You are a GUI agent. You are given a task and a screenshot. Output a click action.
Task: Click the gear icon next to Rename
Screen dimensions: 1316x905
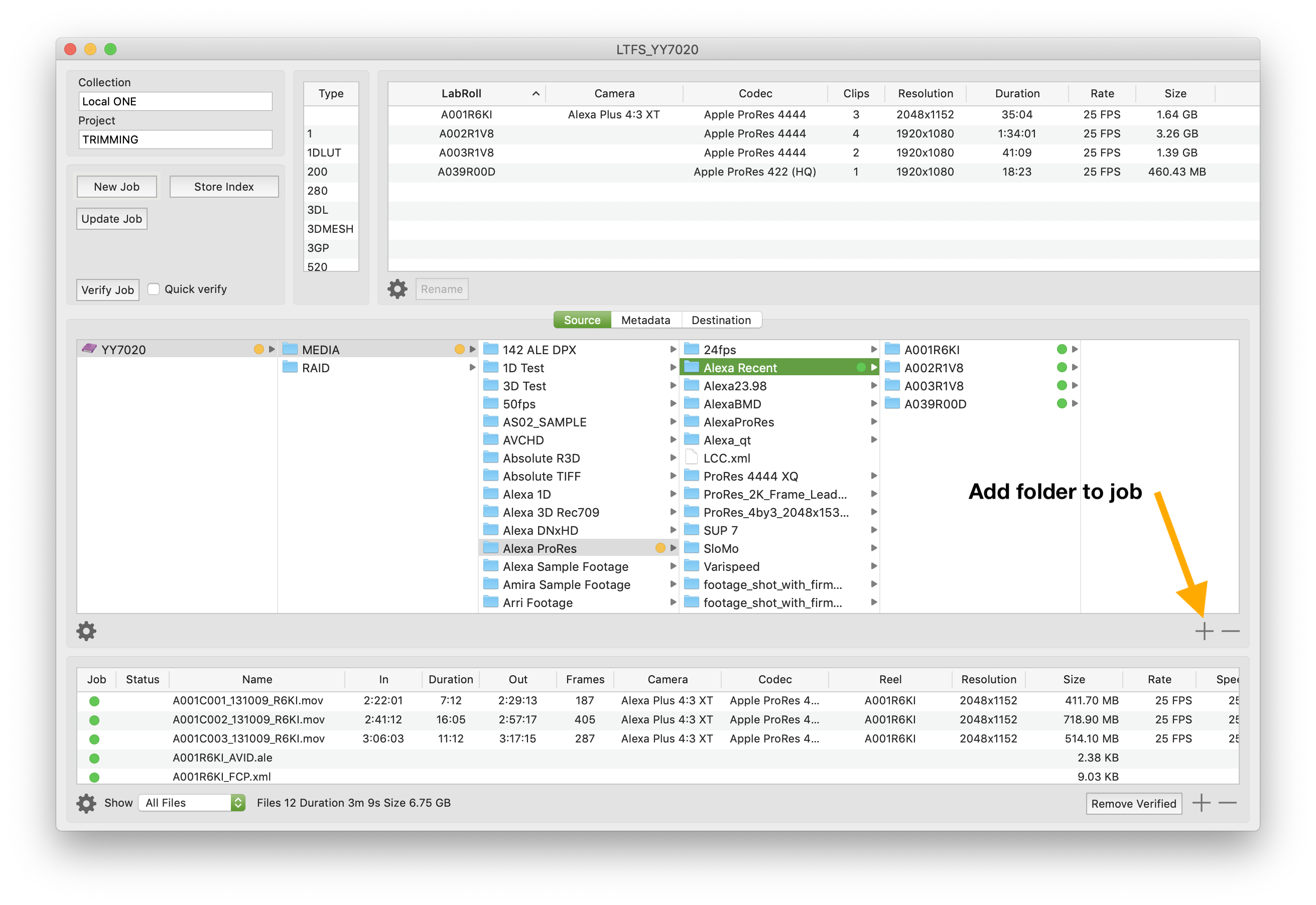[x=397, y=289]
